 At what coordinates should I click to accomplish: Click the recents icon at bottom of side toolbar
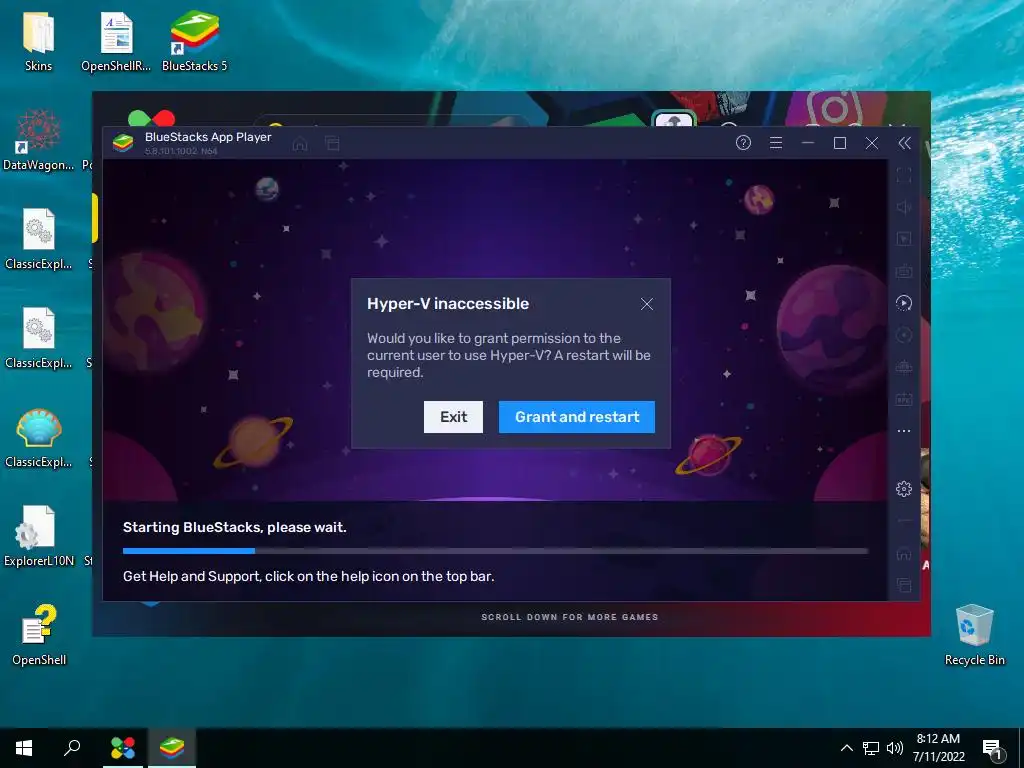point(904,585)
